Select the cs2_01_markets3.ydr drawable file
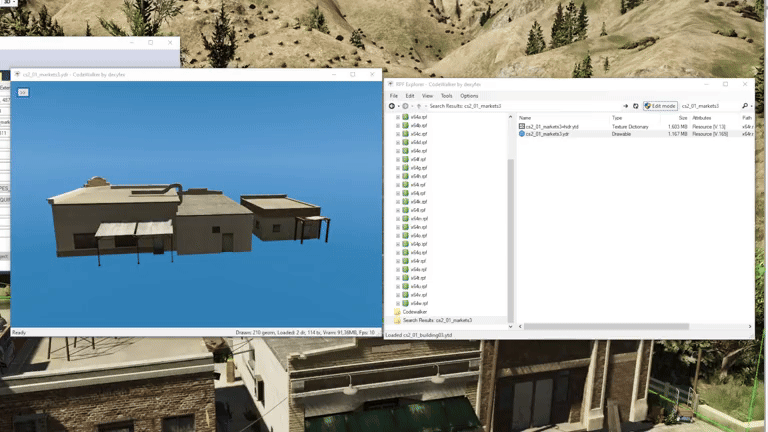The height and width of the screenshot is (432, 768). pyautogui.click(x=548, y=133)
